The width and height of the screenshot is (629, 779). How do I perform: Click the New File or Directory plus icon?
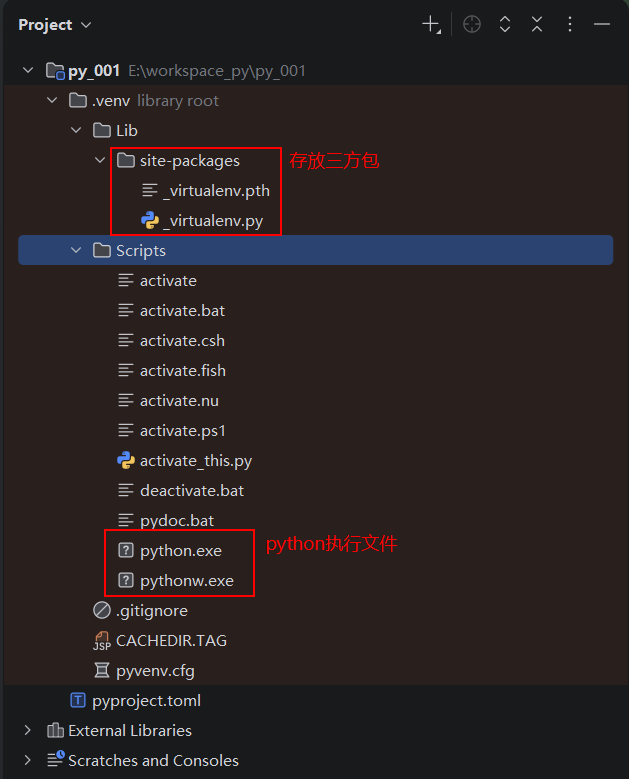click(x=431, y=24)
